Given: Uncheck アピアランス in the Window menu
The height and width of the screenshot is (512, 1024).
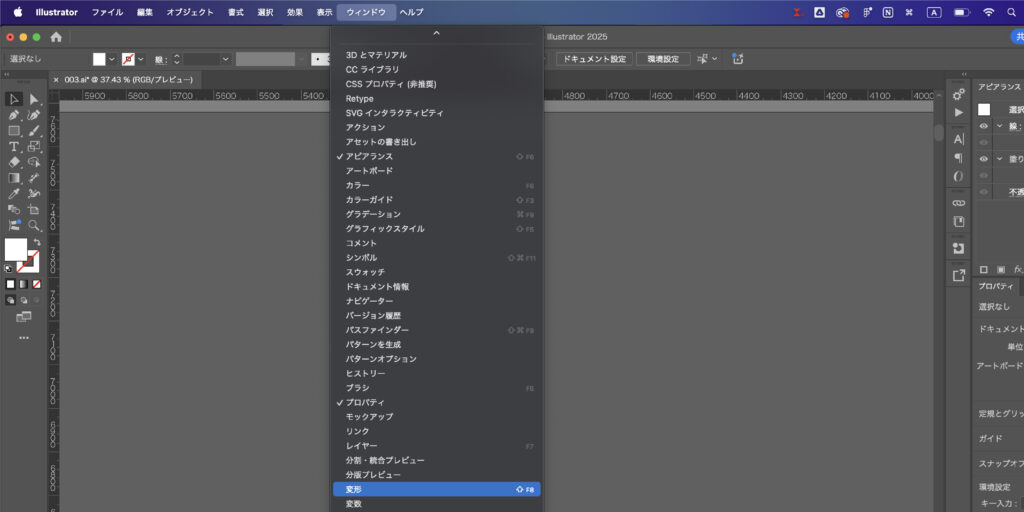Looking at the screenshot, I should [369, 156].
